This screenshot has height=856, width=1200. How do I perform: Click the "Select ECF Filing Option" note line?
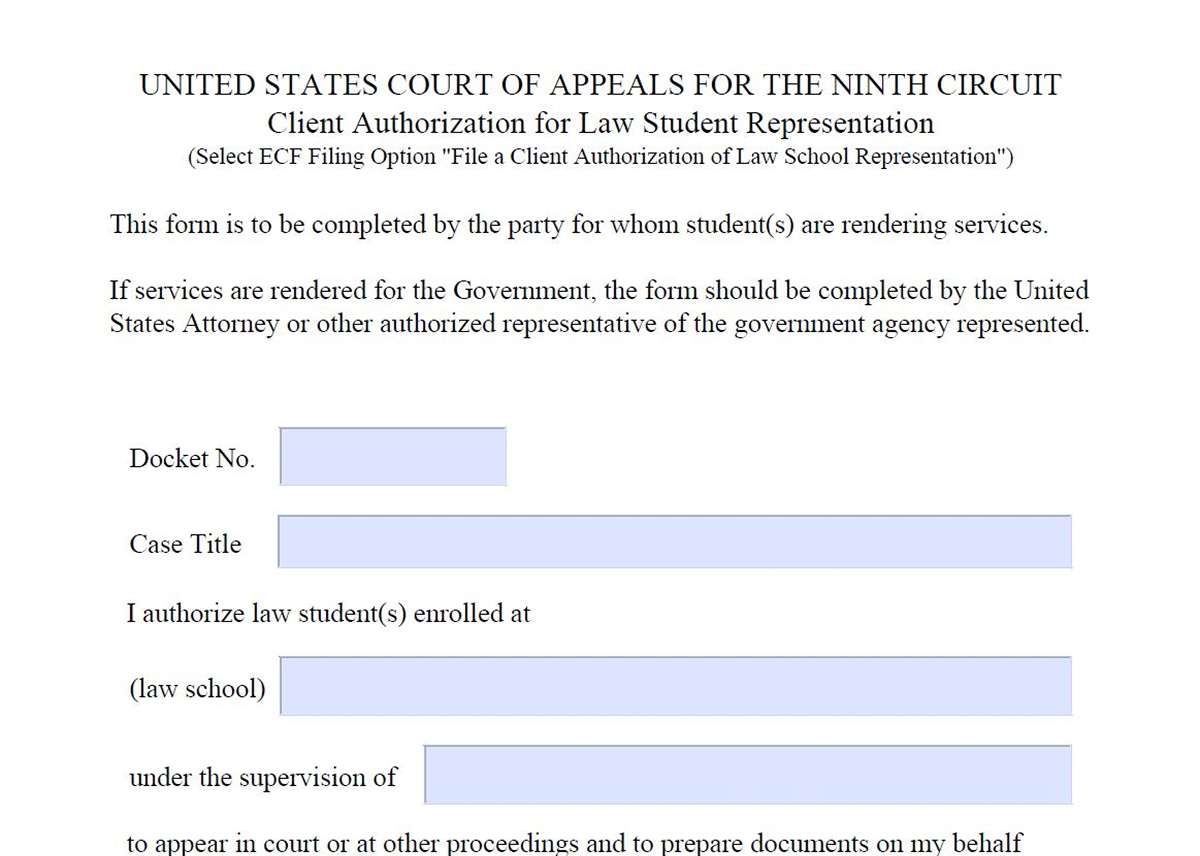click(600, 158)
